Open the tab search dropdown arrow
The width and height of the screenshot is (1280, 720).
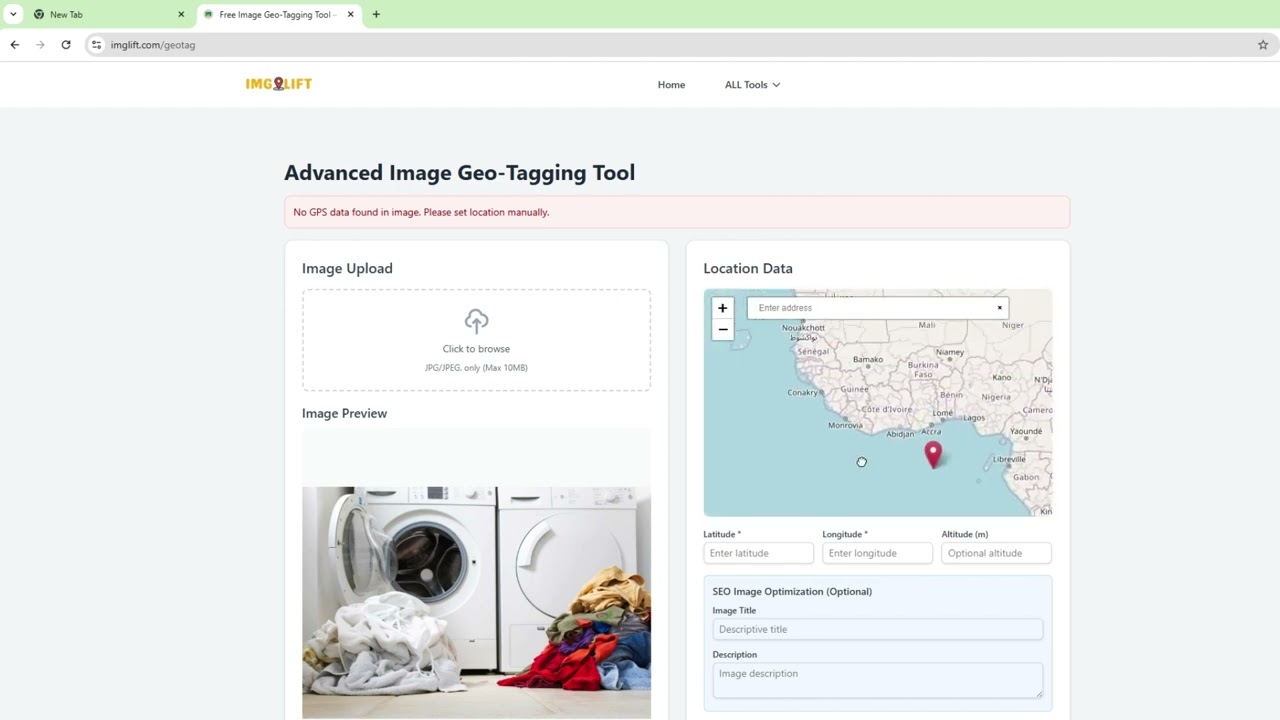(13, 15)
